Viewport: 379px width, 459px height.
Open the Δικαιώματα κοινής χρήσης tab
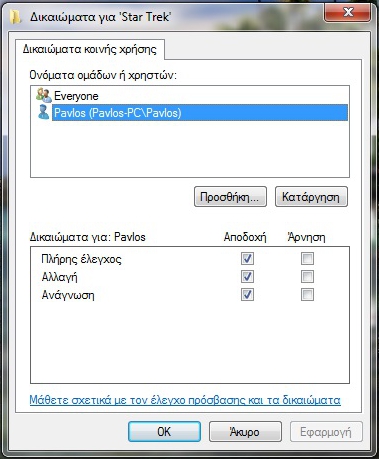[90, 50]
